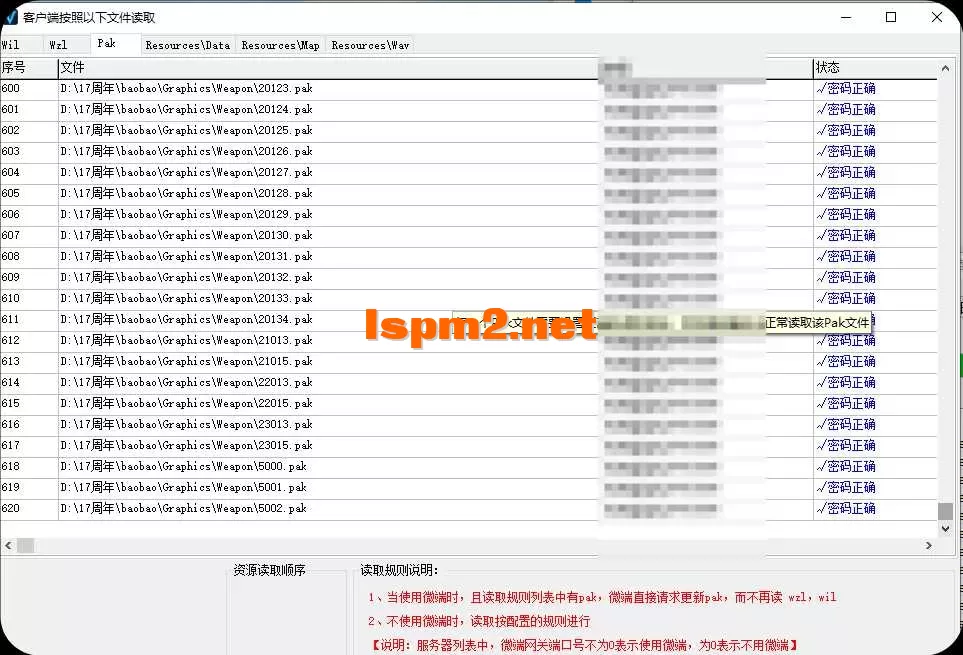Click the horizontal scrollbar right arrow

pos(929,545)
